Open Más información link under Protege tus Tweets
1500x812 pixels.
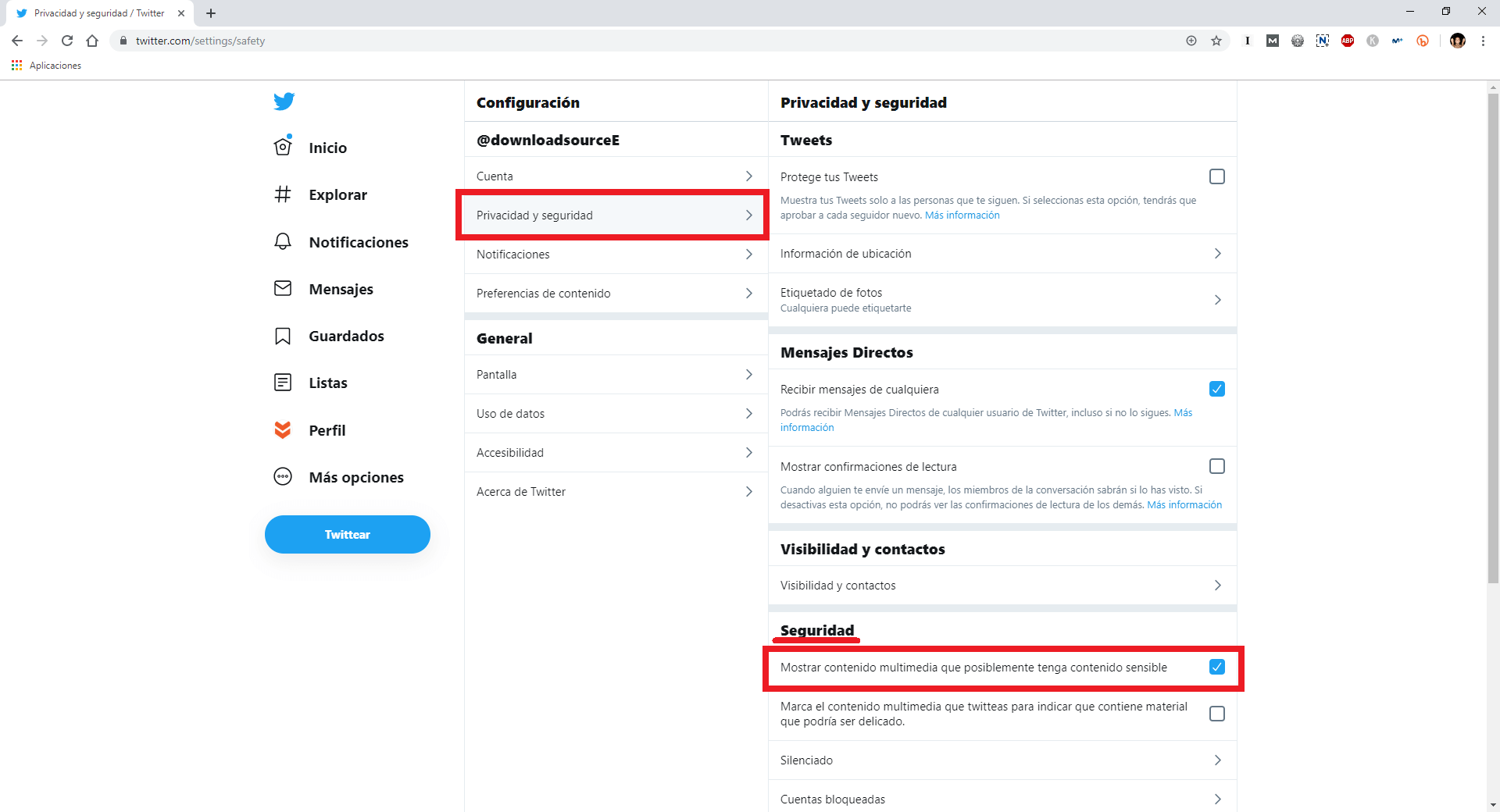pos(962,215)
